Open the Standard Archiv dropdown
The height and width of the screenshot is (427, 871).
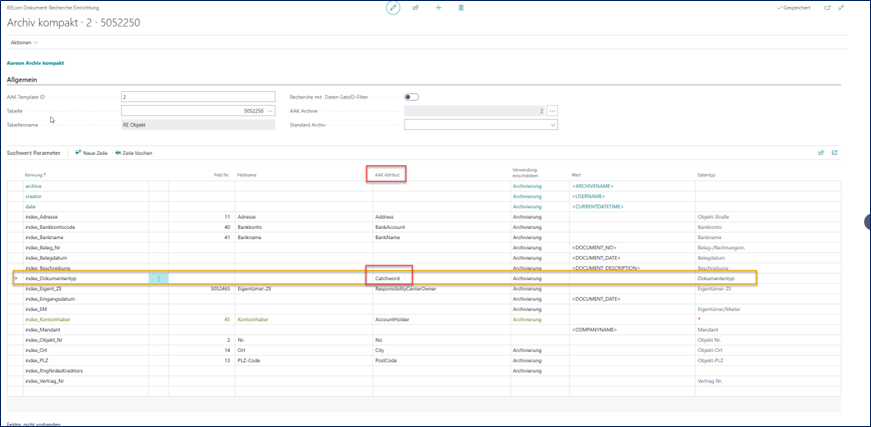(x=553, y=125)
